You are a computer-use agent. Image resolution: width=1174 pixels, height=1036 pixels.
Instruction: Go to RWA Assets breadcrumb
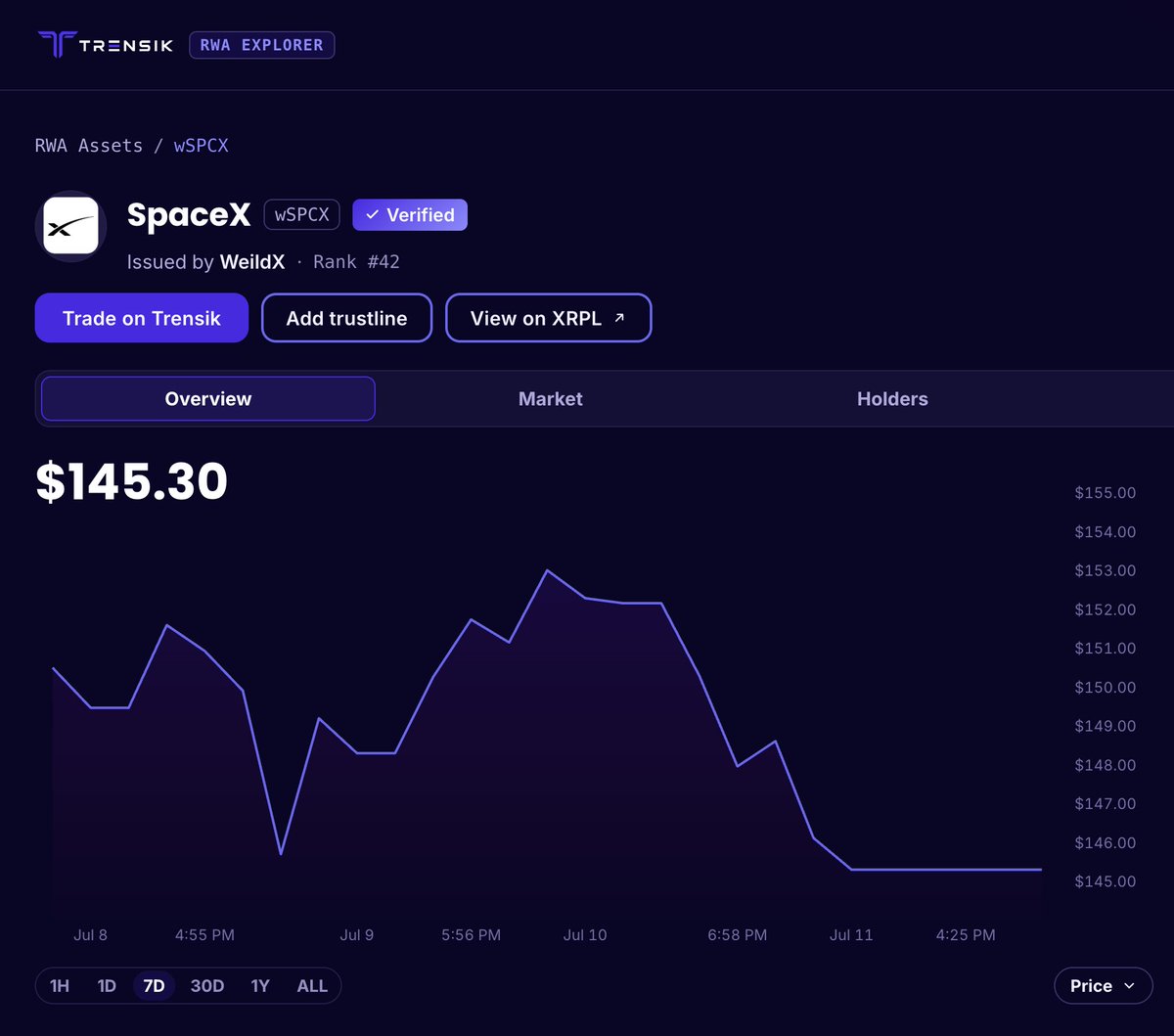click(x=89, y=146)
